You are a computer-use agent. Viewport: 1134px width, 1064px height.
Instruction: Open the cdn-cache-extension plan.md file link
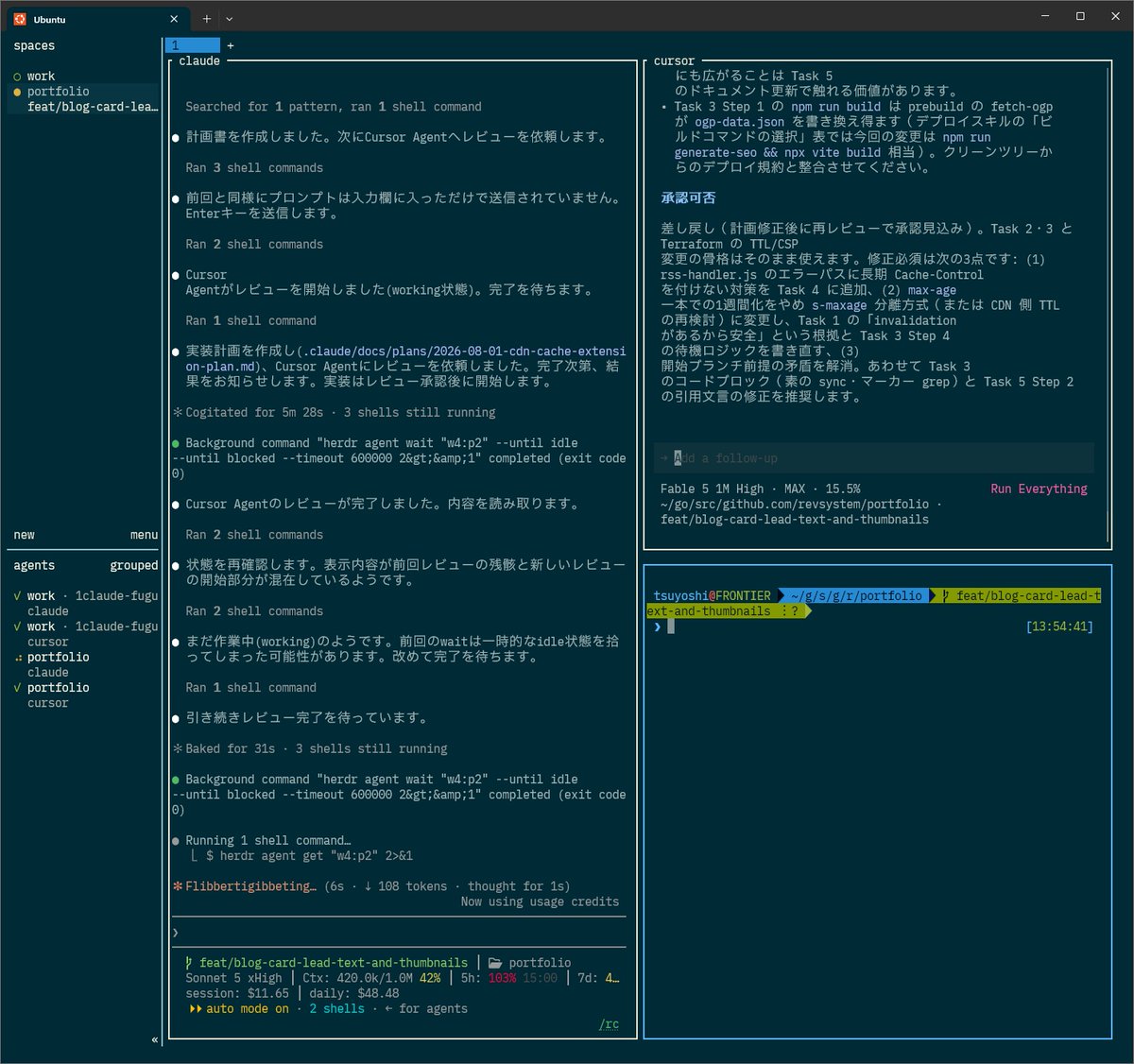click(x=405, y=359)
